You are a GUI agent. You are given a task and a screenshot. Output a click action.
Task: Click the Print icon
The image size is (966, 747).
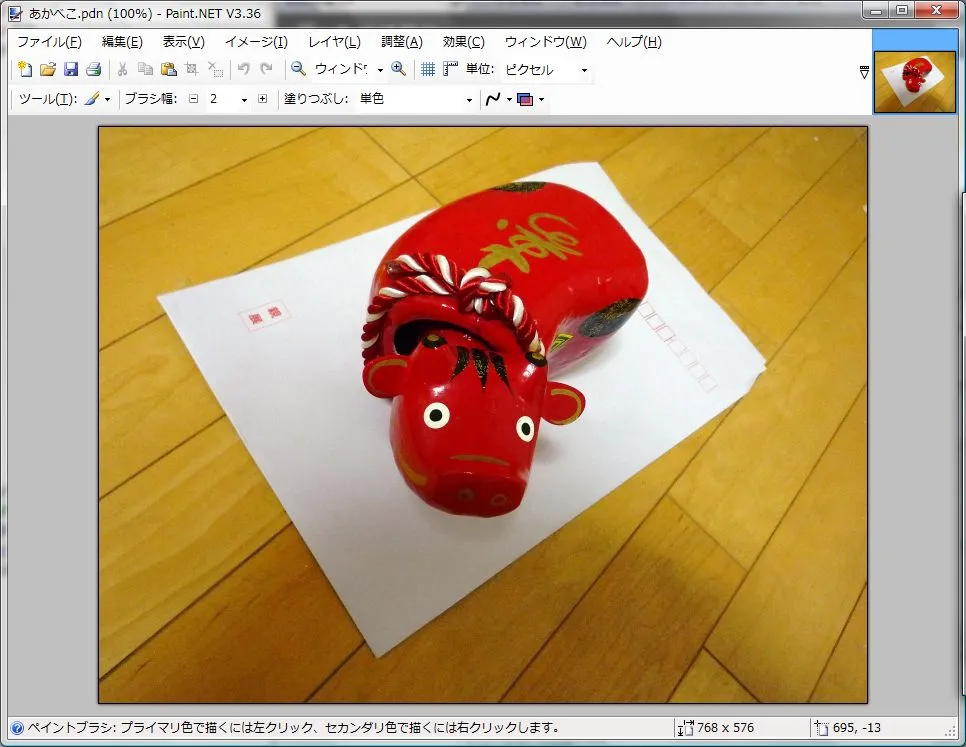[x=93, y=69]
